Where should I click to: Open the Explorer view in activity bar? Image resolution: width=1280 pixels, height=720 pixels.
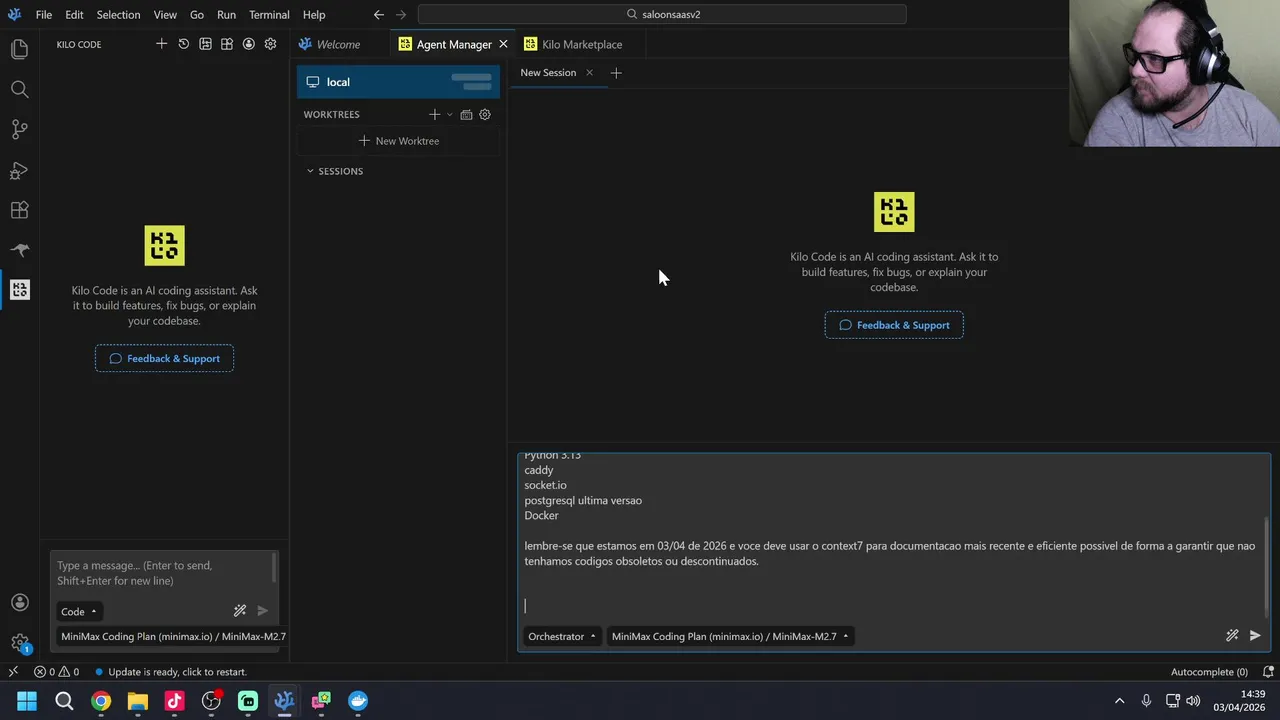click(x=19, y=49)
